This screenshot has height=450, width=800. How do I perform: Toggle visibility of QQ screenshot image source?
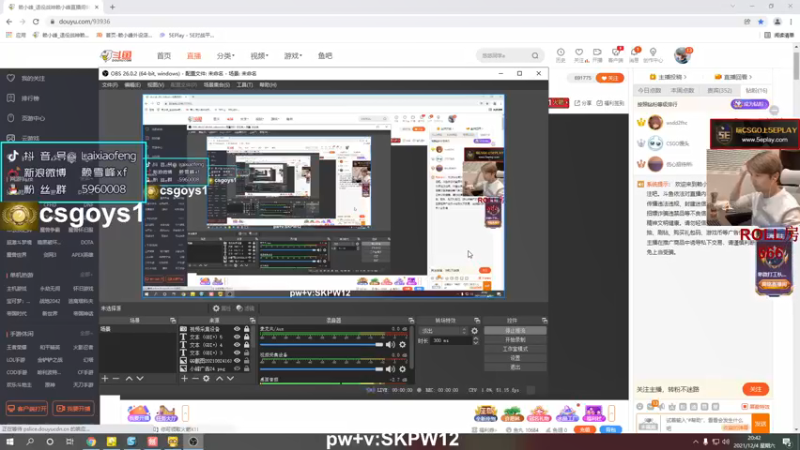click(237, 361)
